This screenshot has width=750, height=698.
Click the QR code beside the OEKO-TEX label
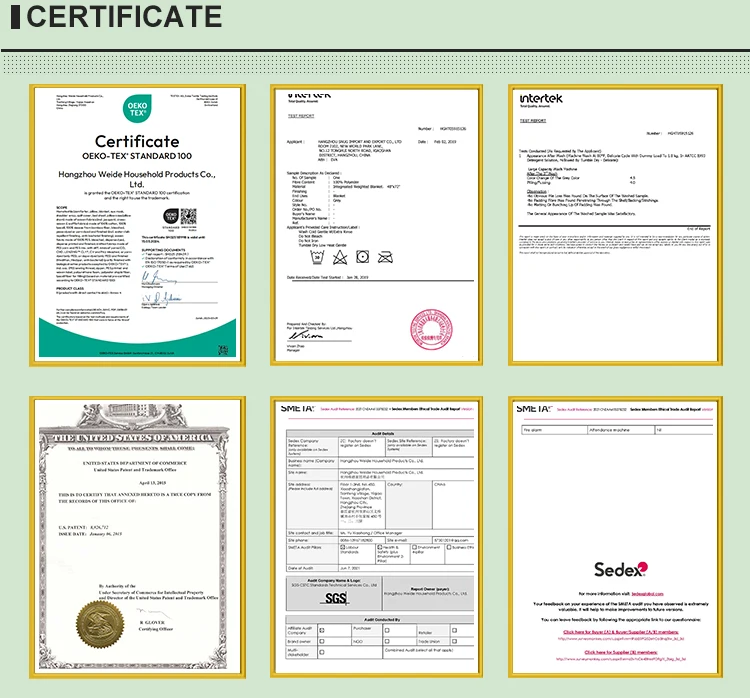(188, 216)
